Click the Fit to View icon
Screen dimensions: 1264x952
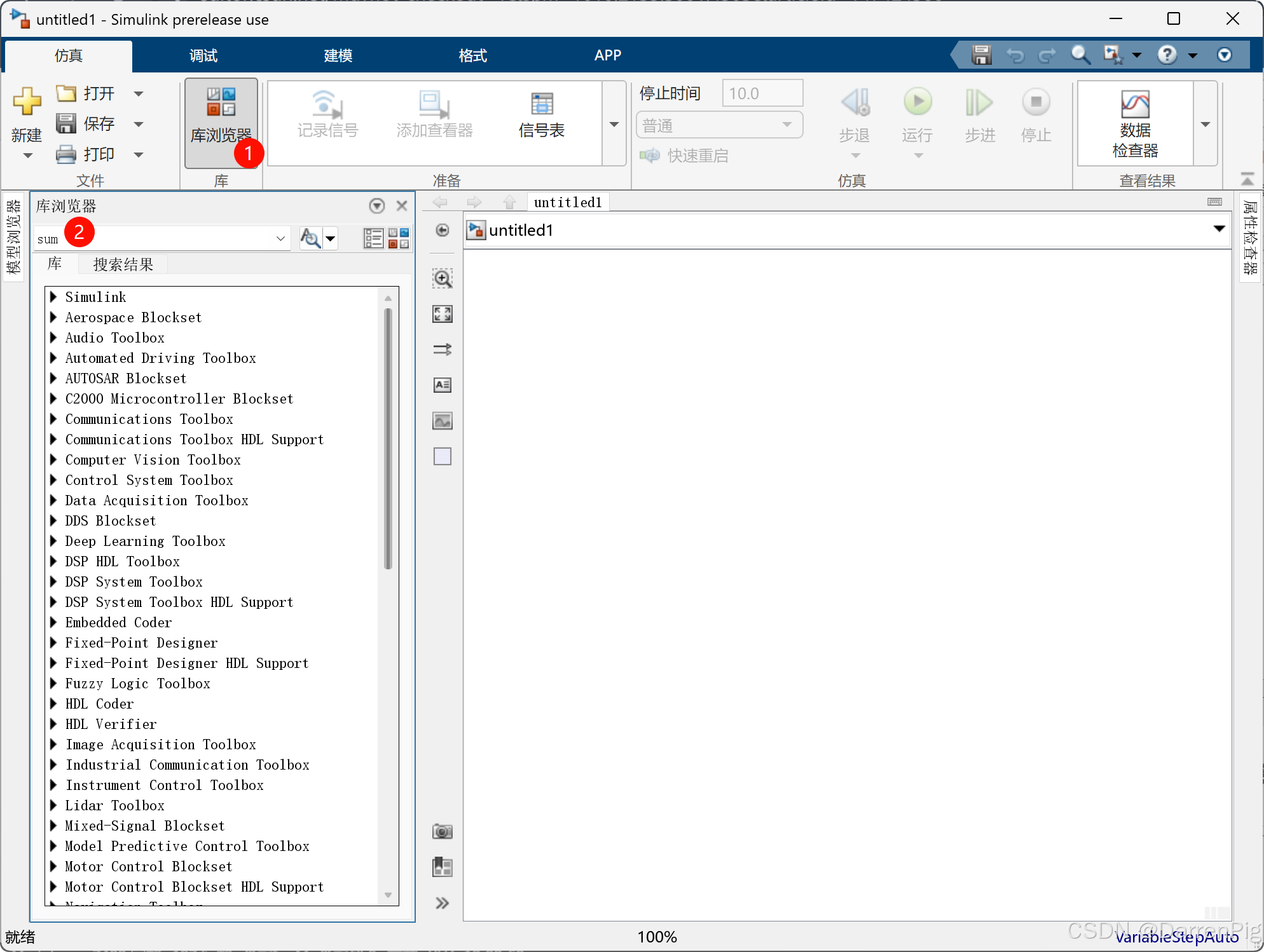443,314
